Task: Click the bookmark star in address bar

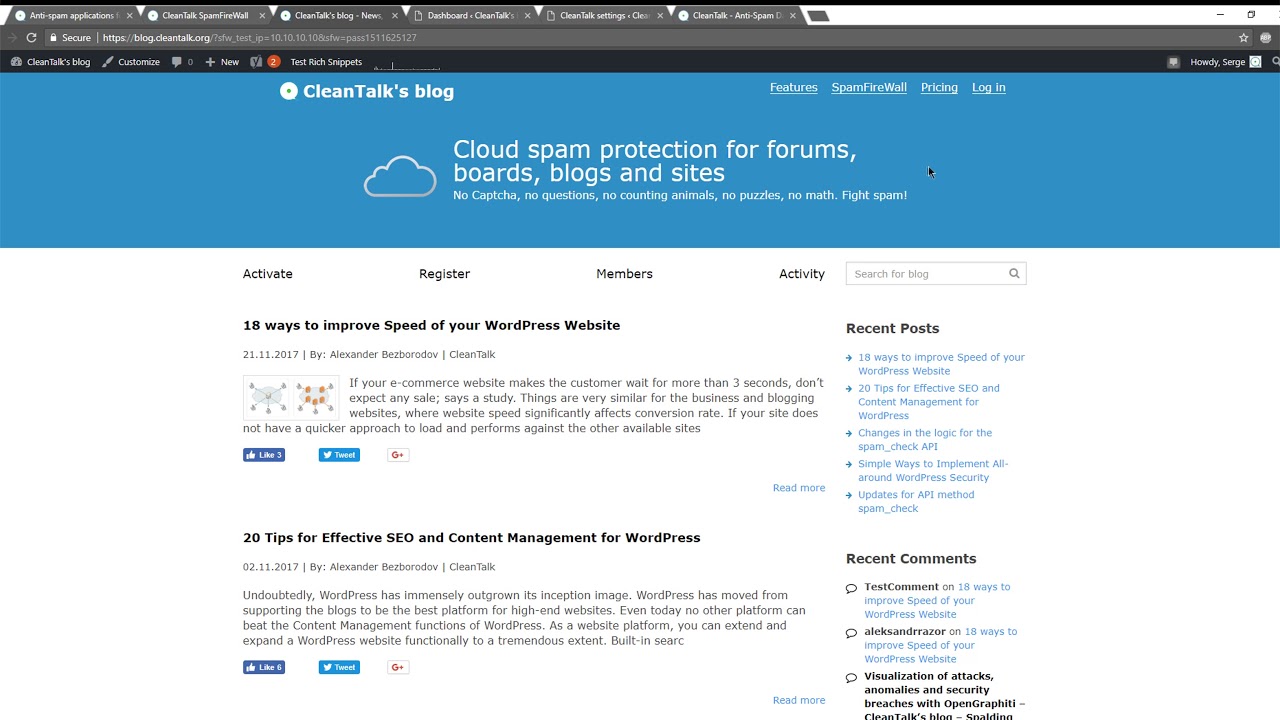Action: 1244,38
